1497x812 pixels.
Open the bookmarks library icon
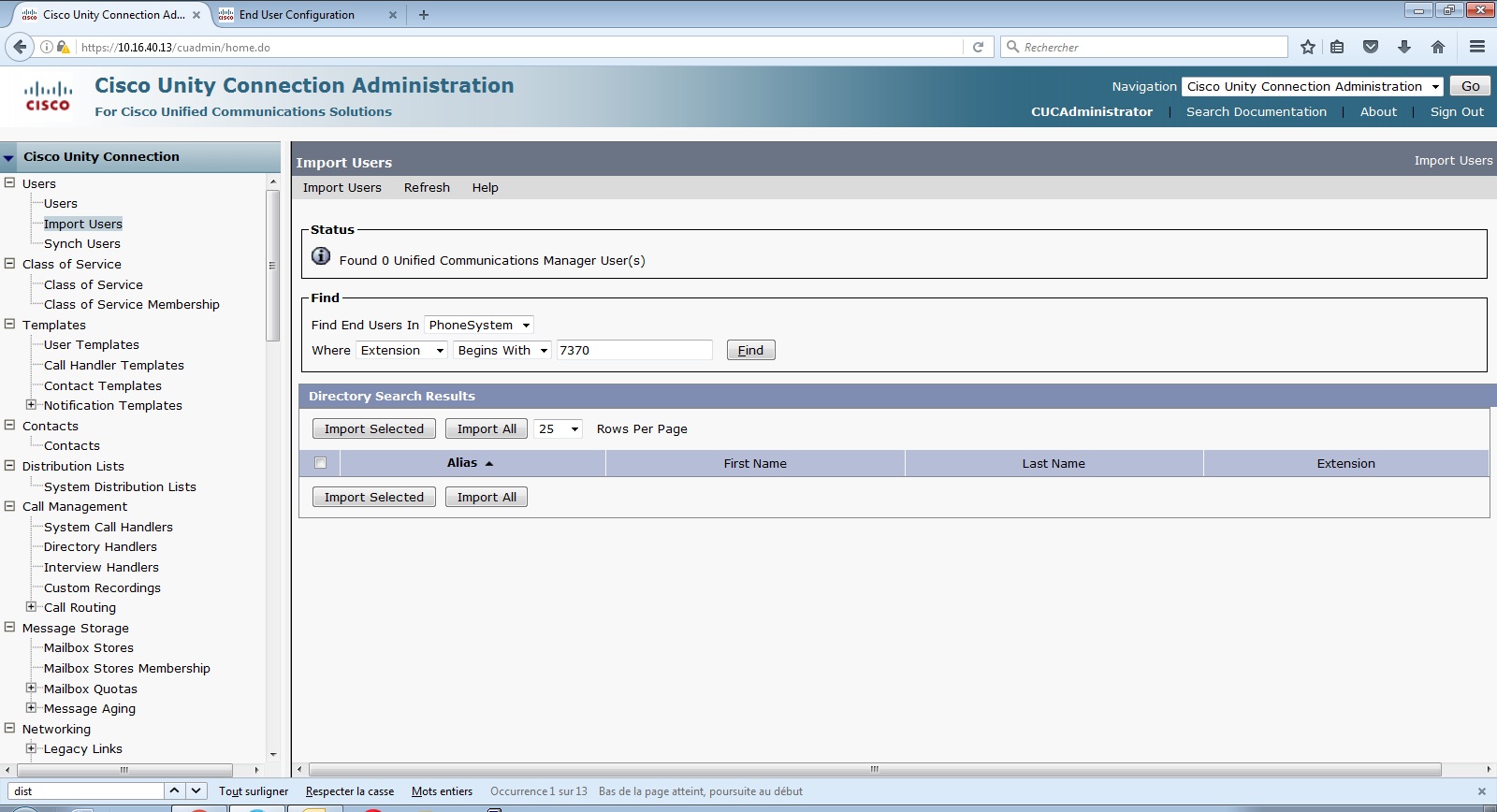pos(1337,47)
